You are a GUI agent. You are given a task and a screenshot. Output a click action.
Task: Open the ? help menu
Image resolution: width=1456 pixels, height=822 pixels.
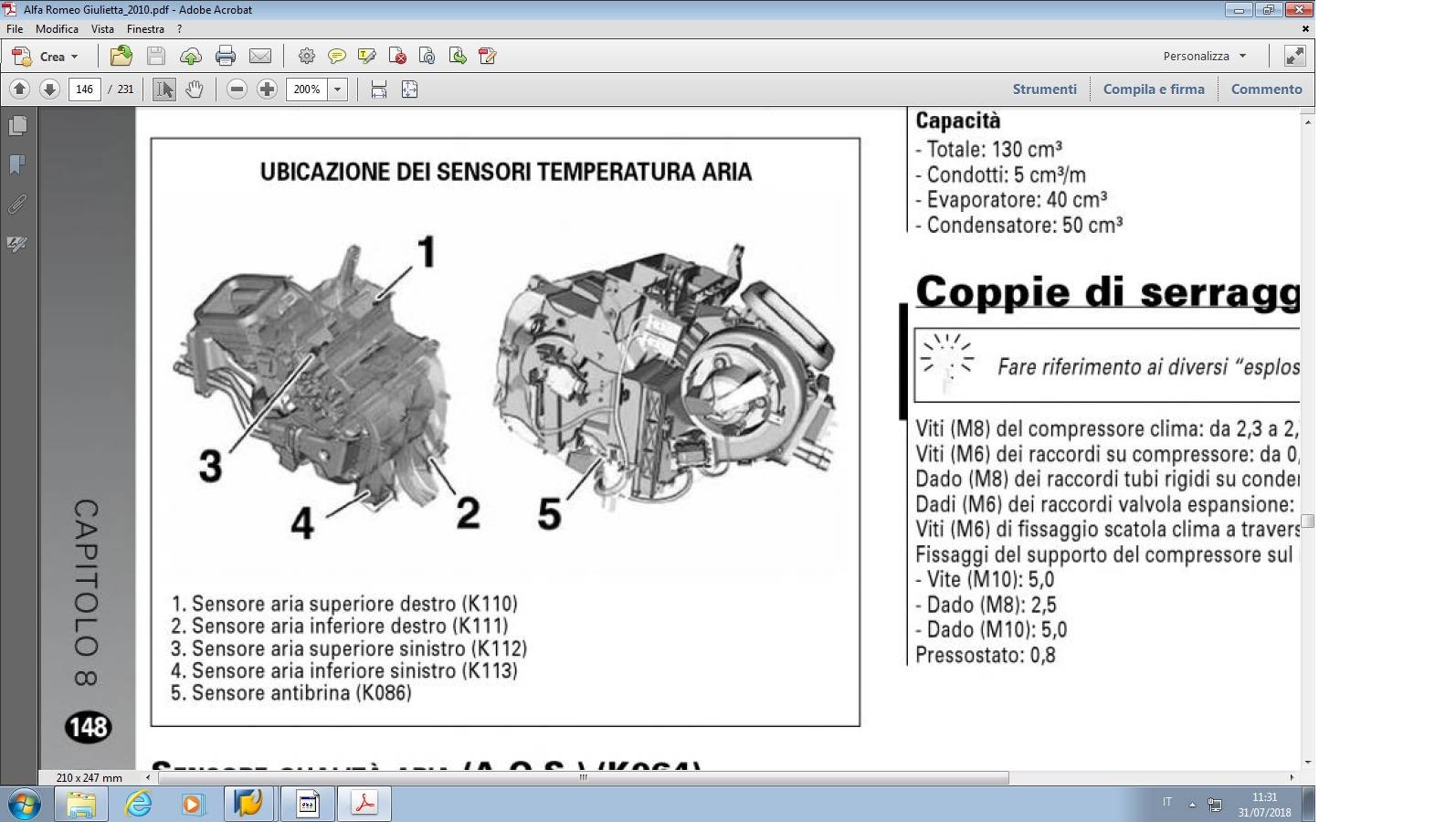180,29
